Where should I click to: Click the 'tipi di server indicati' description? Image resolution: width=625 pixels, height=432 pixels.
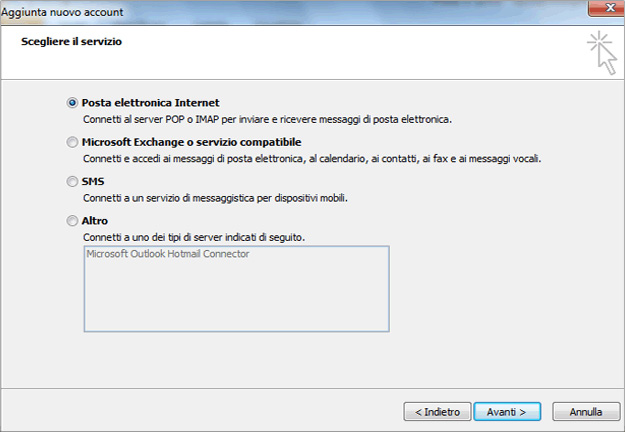(x=194, y=238)
